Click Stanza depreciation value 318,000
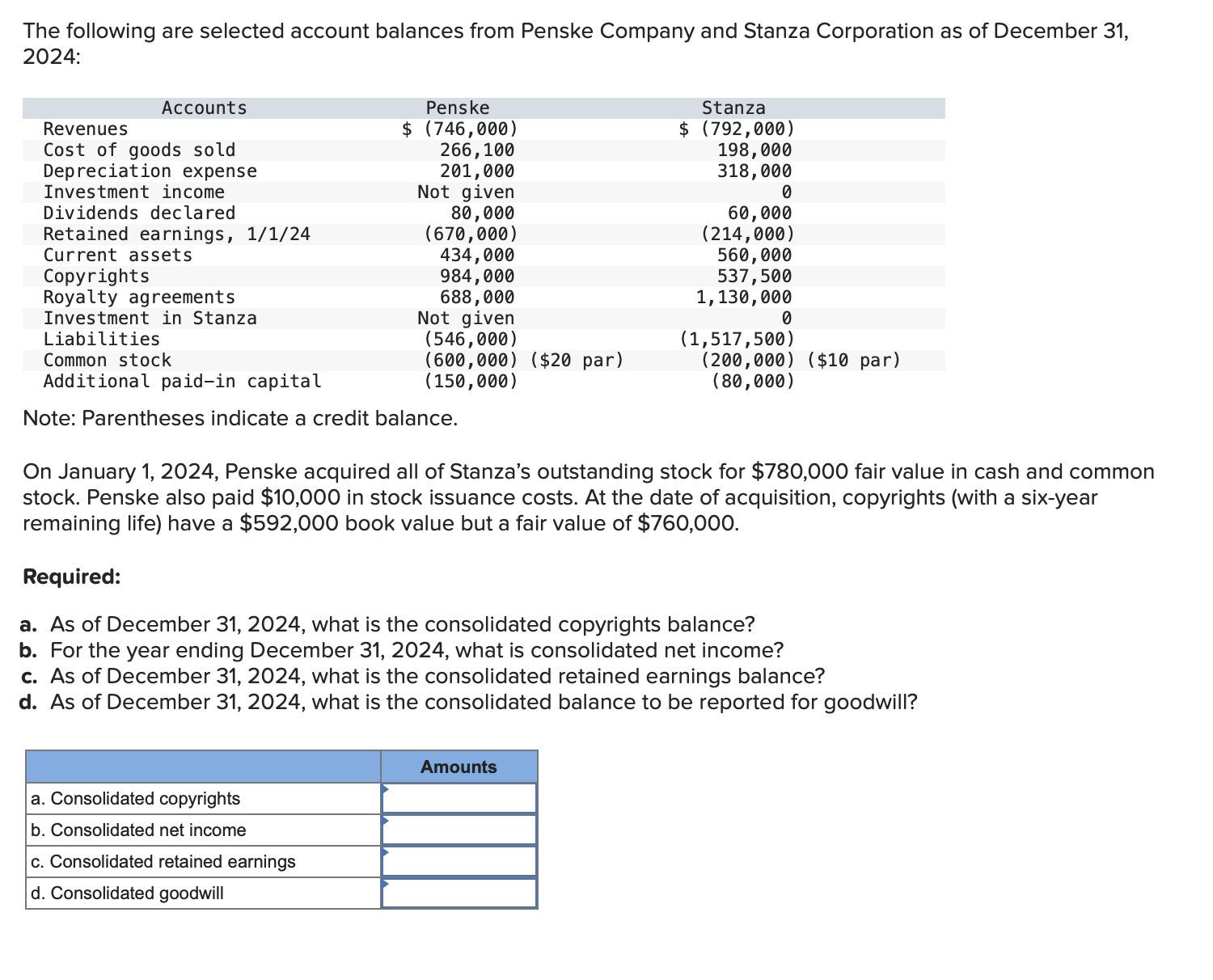Image resolution: width=1213 pixels, height=980 pixels. [754, 171]
